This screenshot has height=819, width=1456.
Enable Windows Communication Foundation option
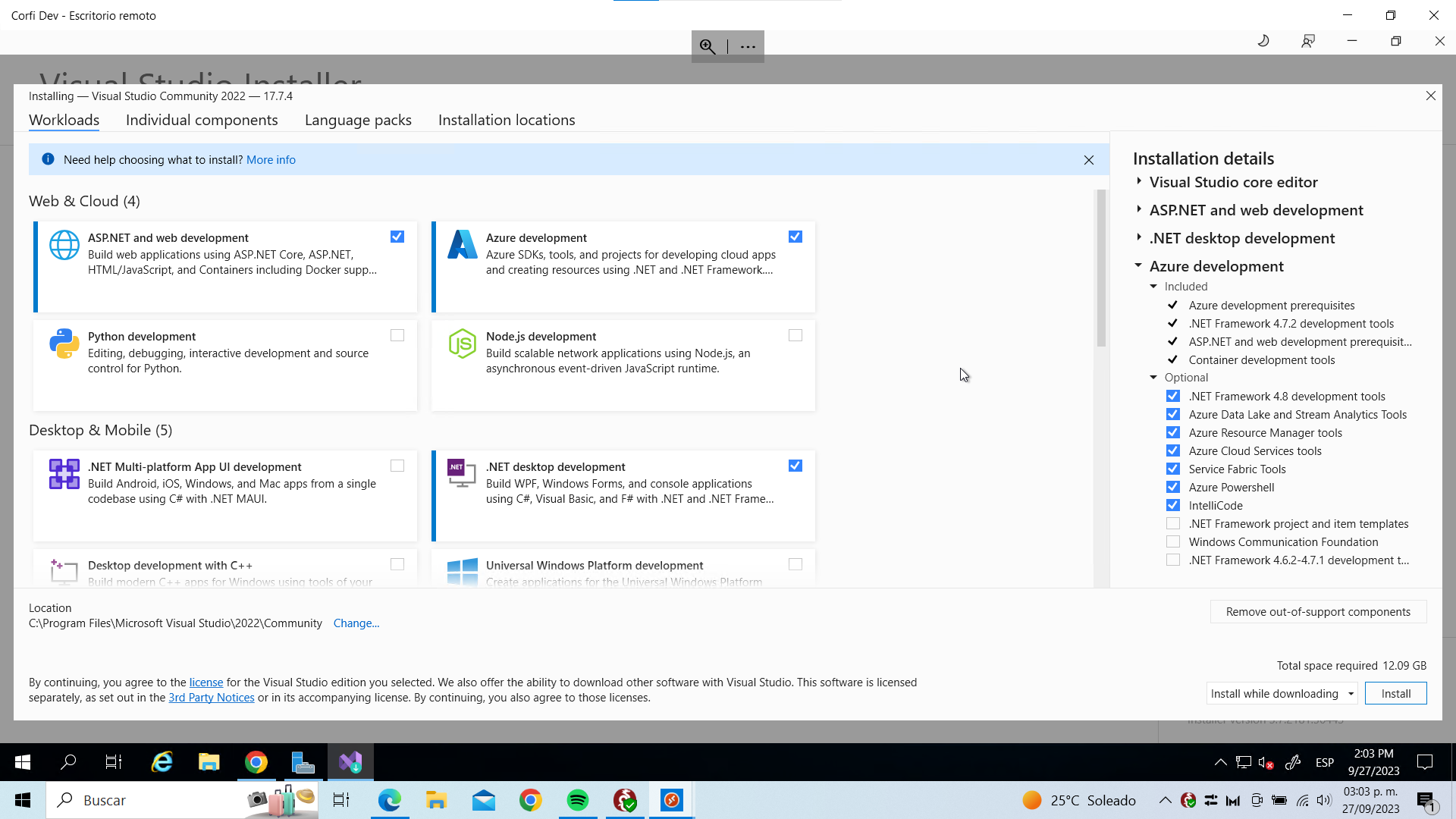point(1173,541)
